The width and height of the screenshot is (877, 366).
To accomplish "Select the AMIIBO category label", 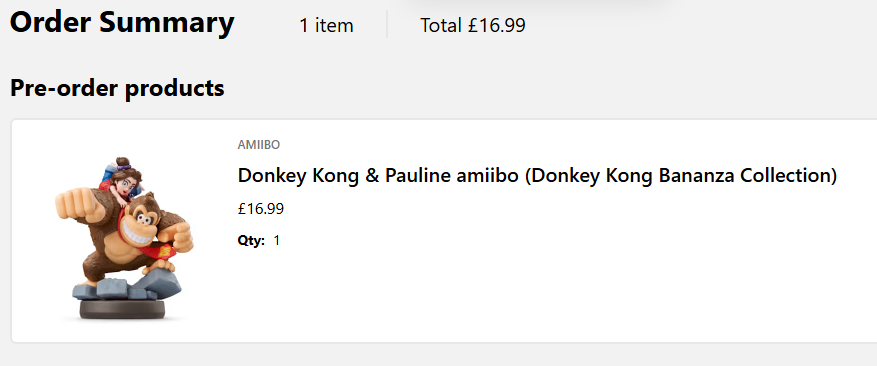I will pyautogui.click(x=258, y=145).
